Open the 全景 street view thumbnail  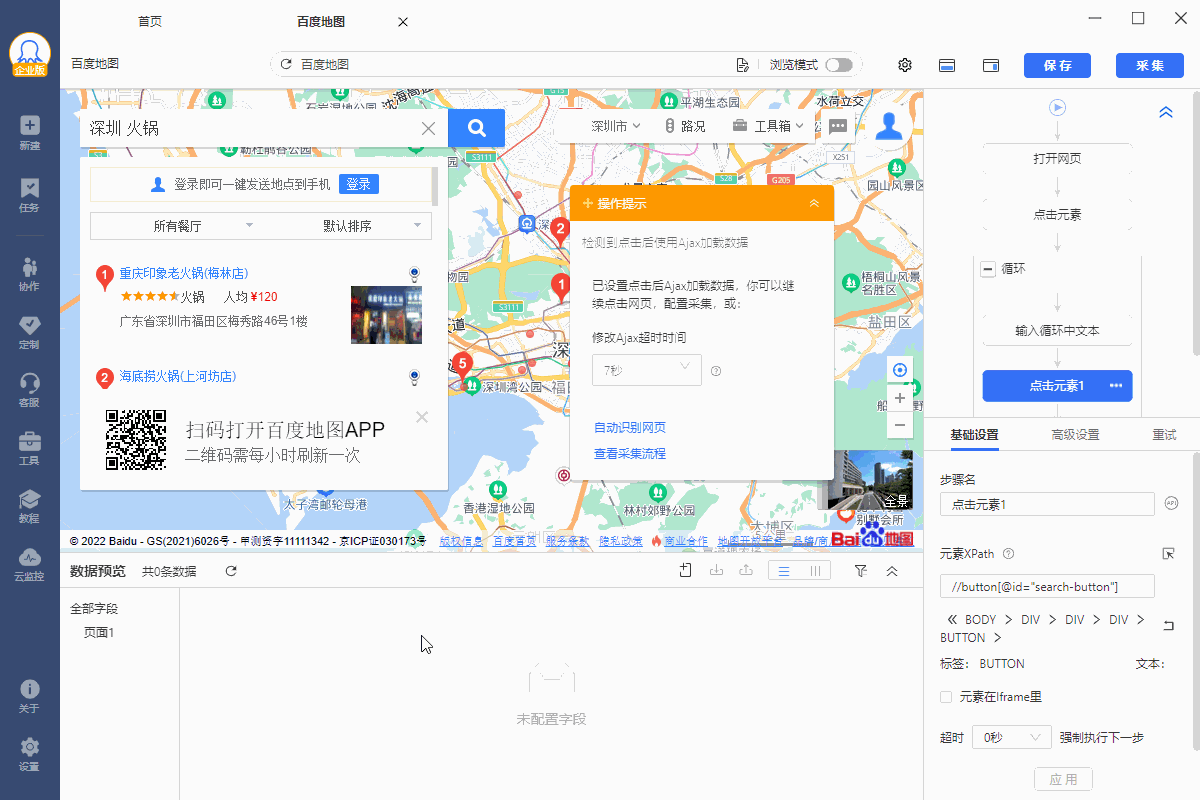point(866,480)
